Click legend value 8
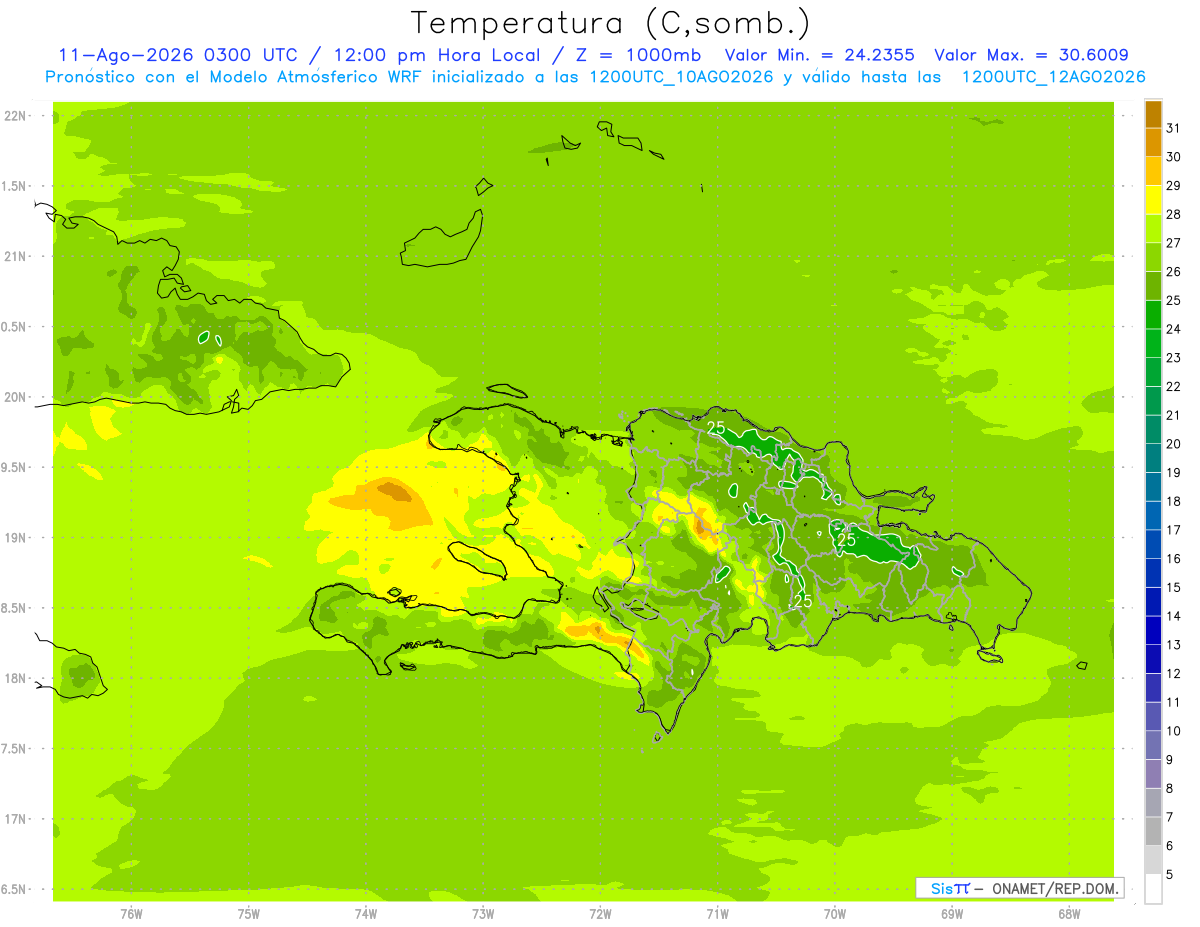1200x927 pixels. [1170, 788]
